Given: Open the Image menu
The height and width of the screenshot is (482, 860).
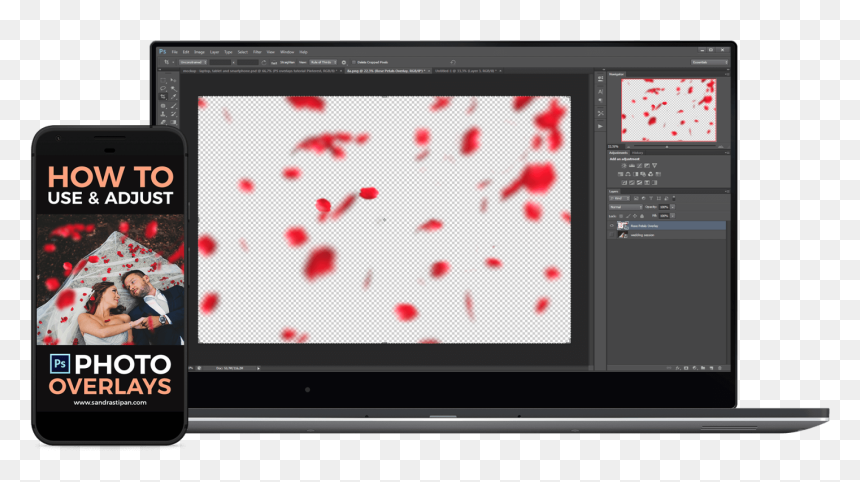Looking at the screenshot, I should click(199, 52).
